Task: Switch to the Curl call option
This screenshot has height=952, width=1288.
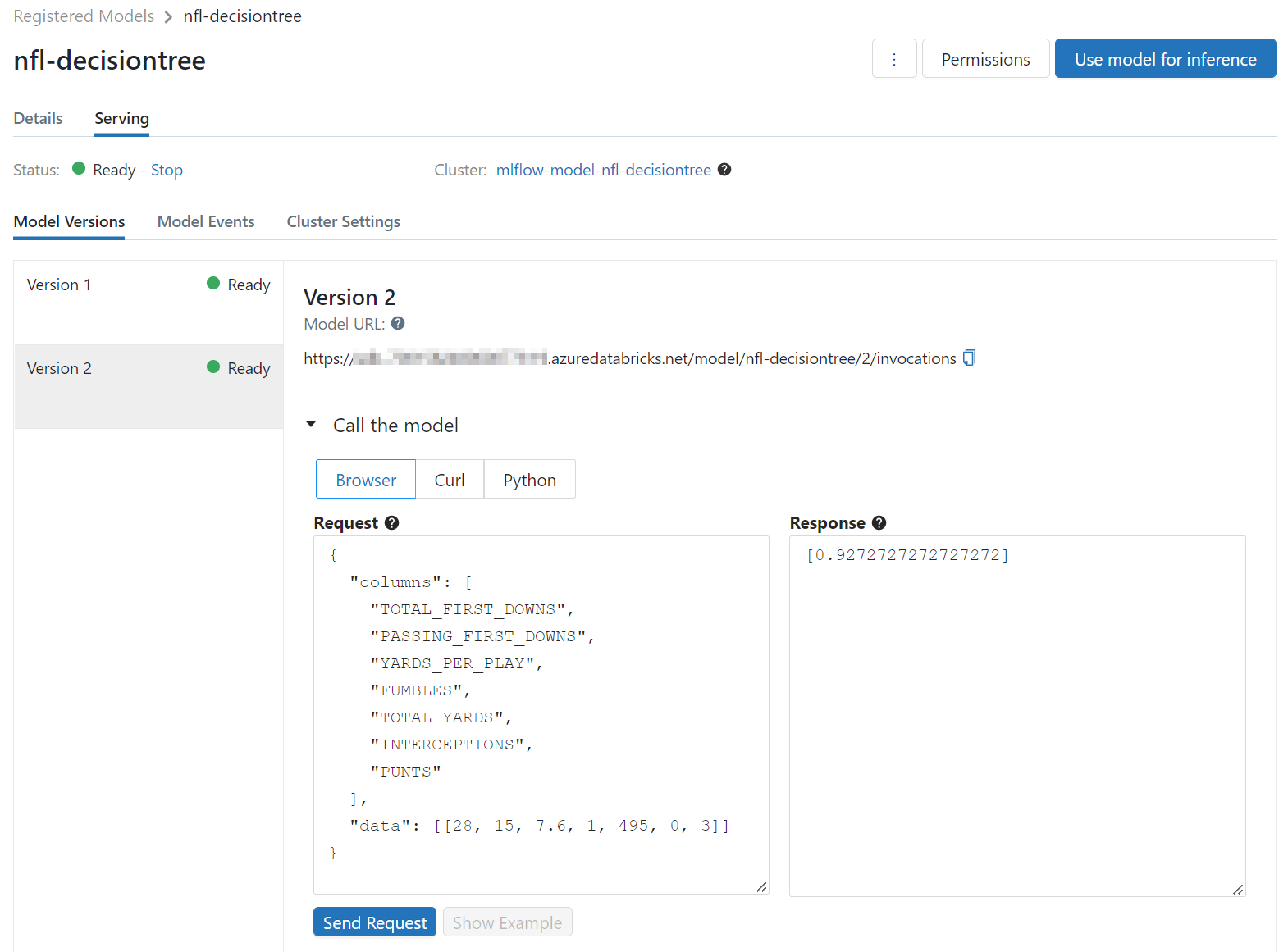Action: 449,480
